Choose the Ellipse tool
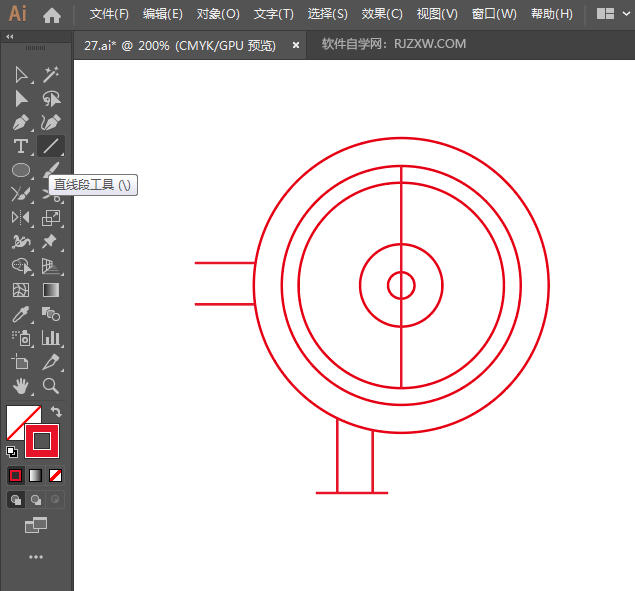635x591 pixels. 20,170
